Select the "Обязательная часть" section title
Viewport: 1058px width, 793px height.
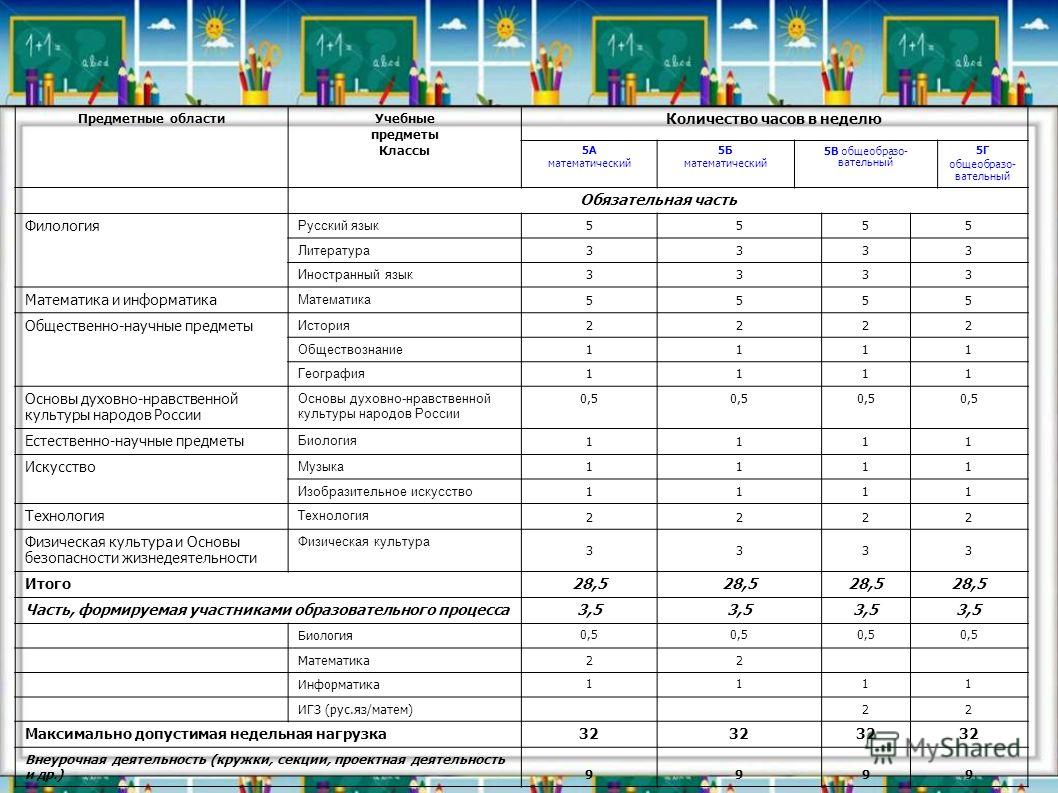[x=659, y=200]
